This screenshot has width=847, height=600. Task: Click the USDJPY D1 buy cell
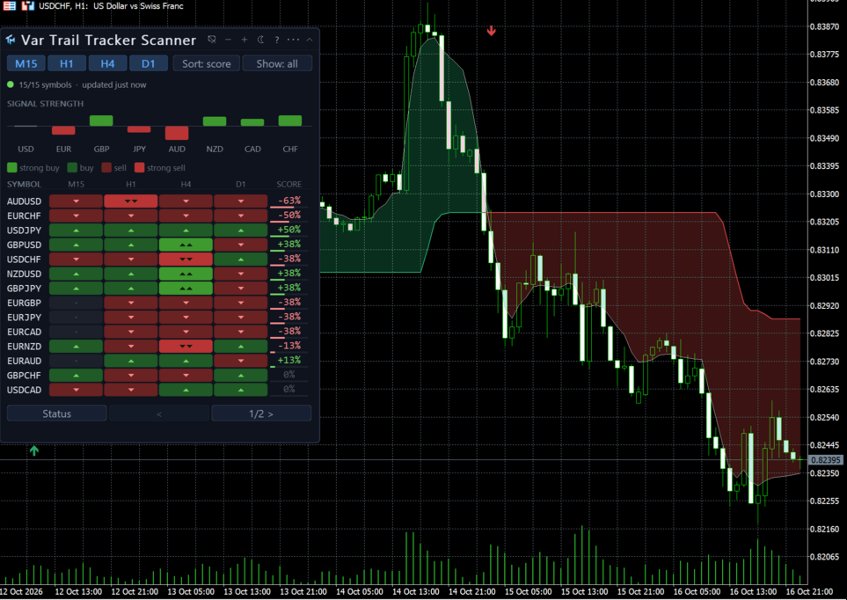240,231
